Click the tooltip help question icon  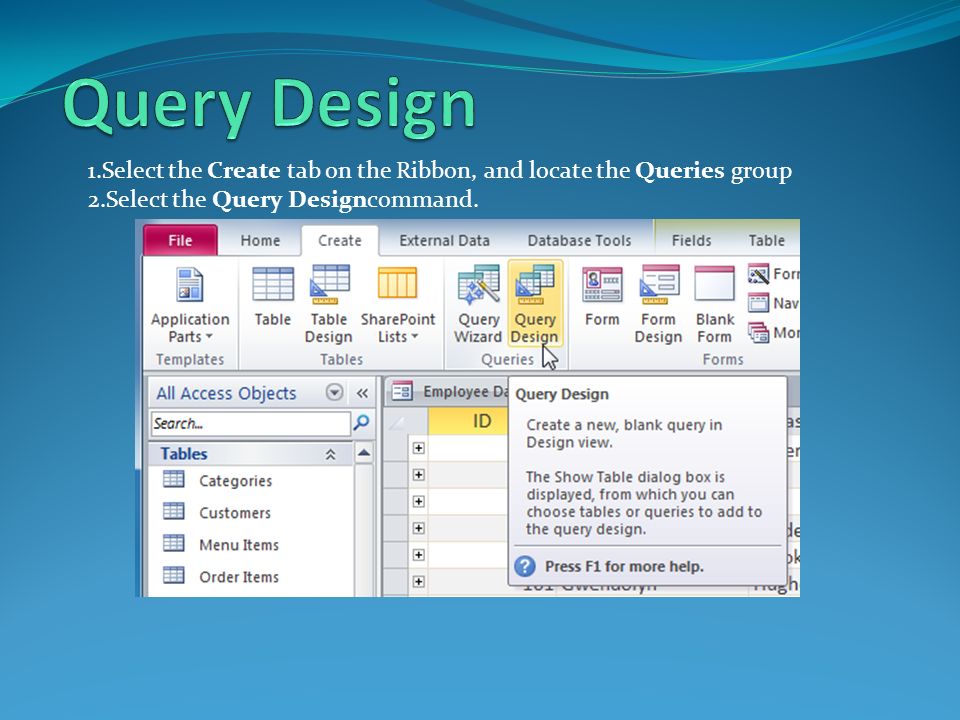[x=525, y=566]
